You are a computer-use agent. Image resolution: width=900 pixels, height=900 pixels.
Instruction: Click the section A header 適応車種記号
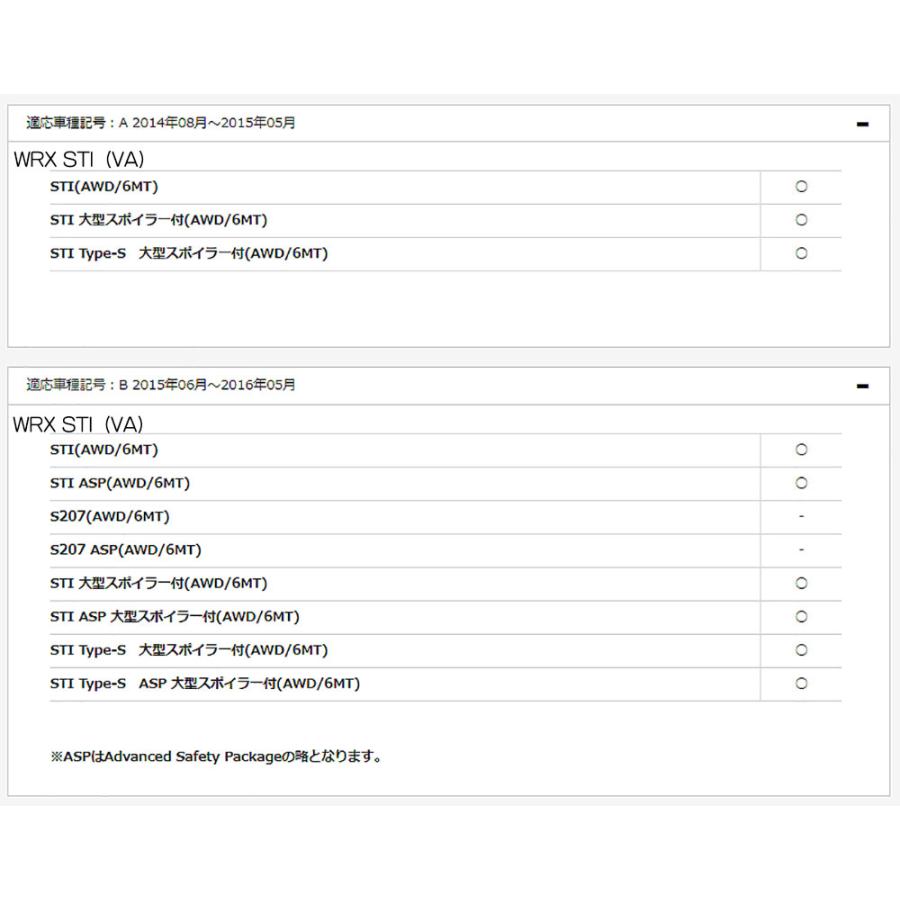(161, 123)
